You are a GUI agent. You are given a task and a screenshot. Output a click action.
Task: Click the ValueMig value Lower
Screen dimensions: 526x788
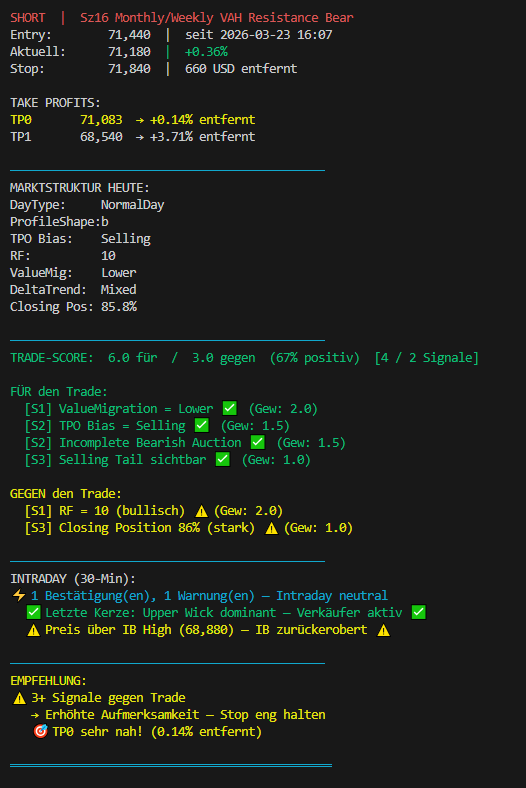119,273
